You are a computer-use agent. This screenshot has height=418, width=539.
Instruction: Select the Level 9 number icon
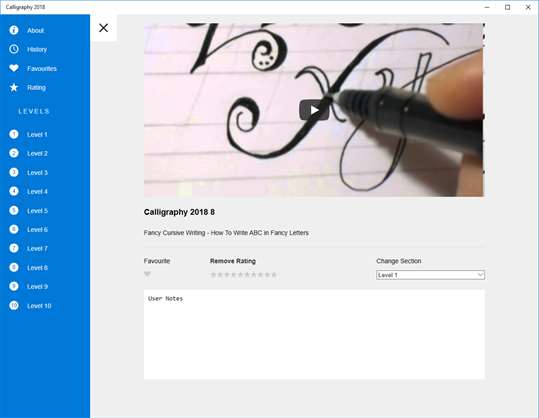pos(14,286)
